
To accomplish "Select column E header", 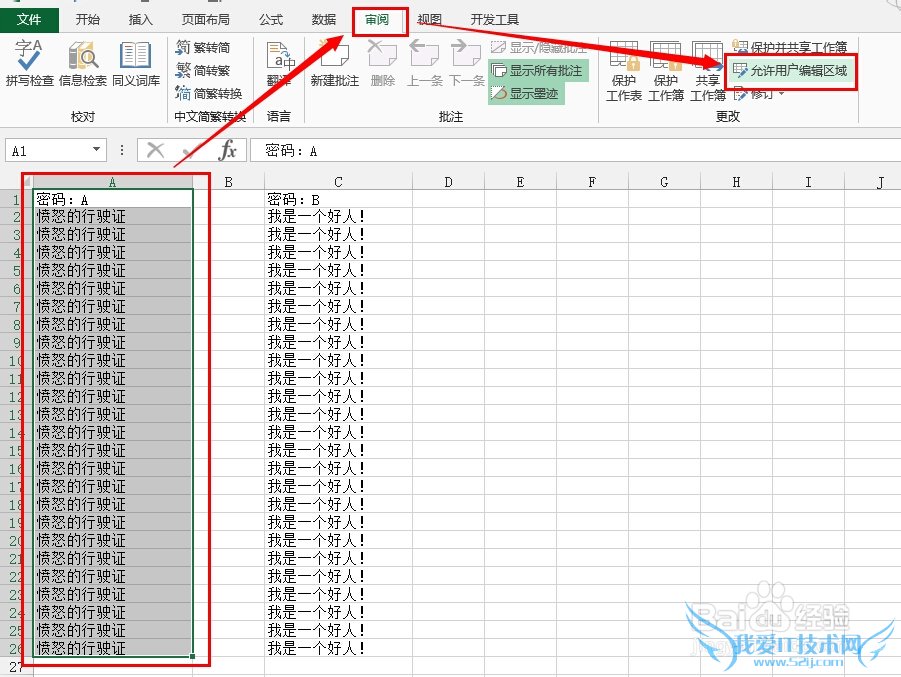I will [521, 182].
